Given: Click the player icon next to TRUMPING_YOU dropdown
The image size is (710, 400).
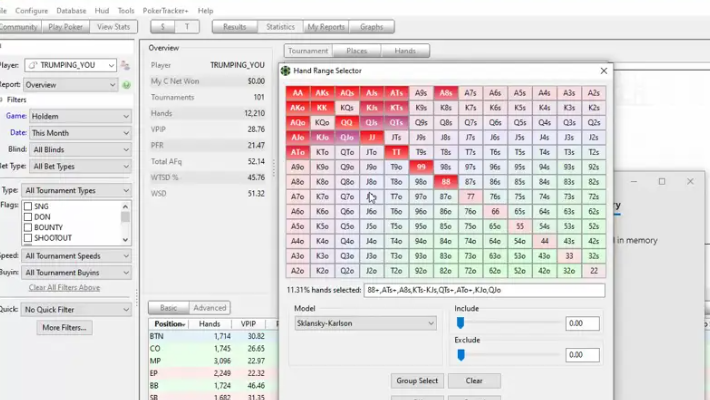Looking at the screenshot, I should pos(125,66).
